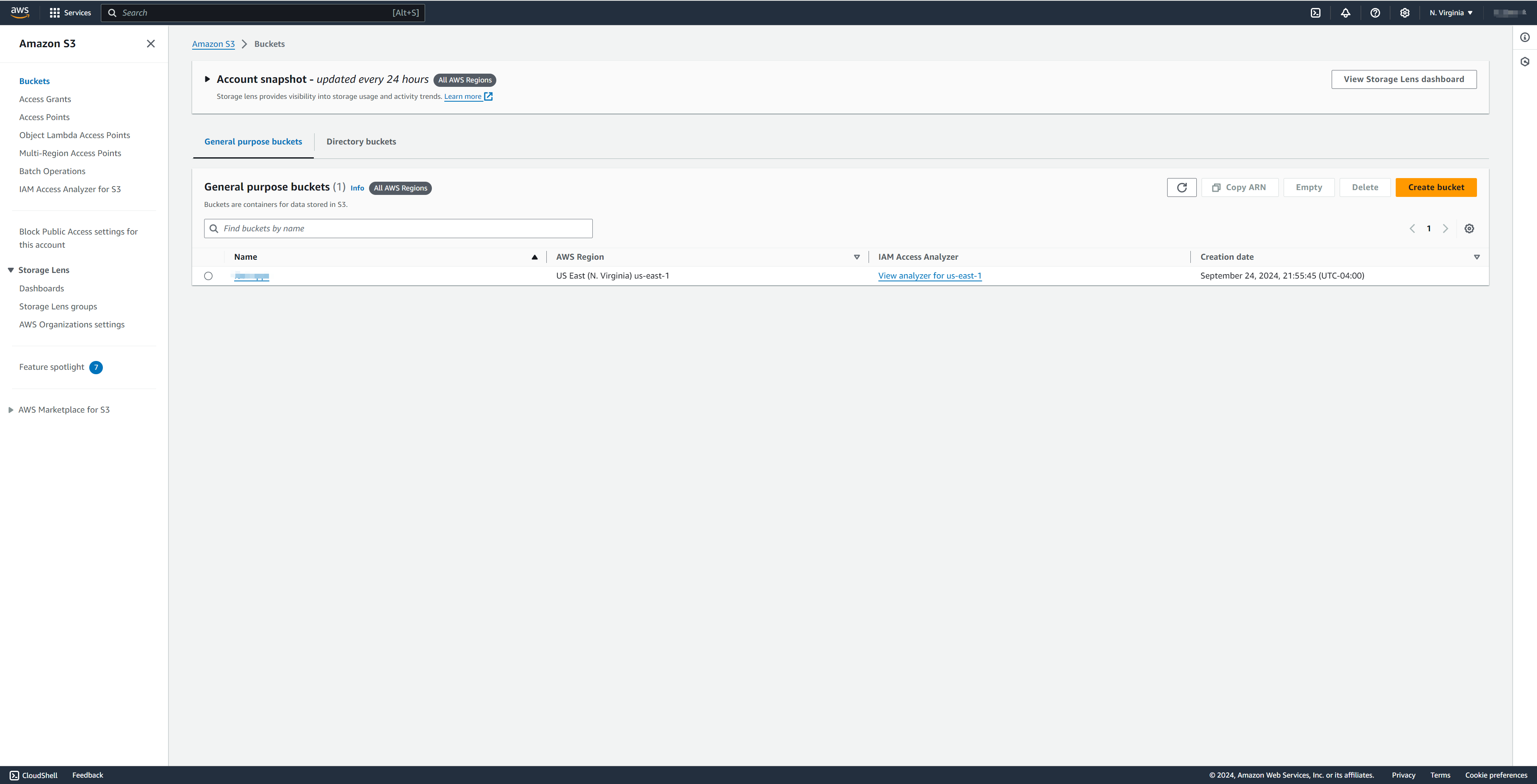Open the info panel icon on right edge
The height and width of the screenshot is (784, 1537).
click(x=1525, y=37)
